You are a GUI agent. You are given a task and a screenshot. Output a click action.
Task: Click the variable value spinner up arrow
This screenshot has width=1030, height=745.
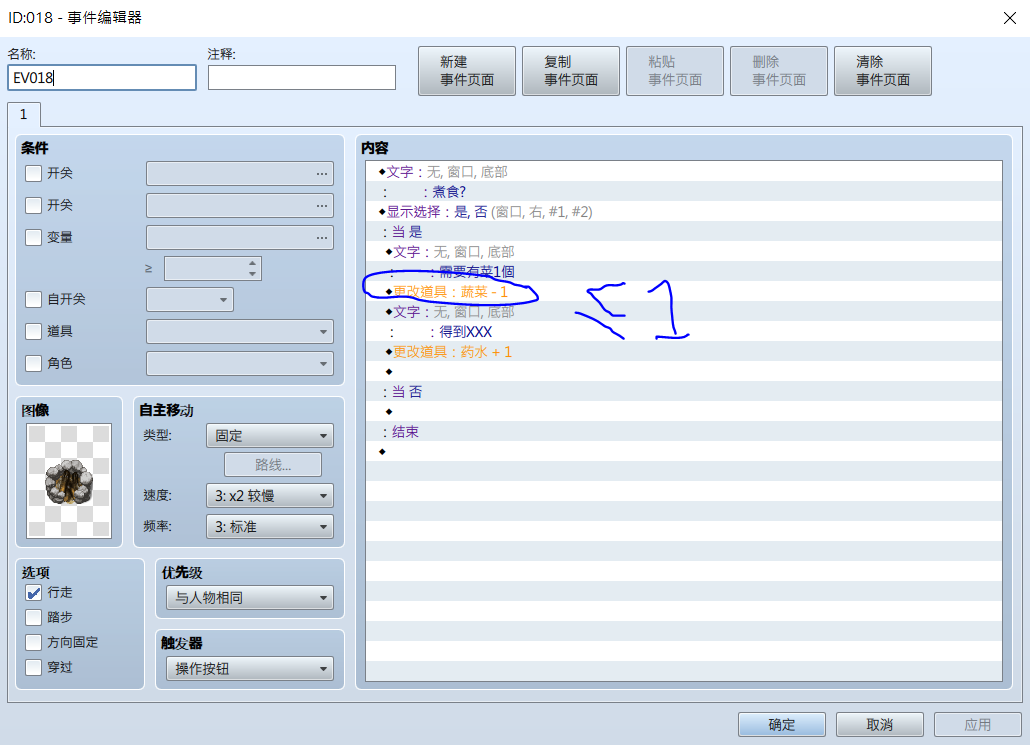(x=252, y=263)
